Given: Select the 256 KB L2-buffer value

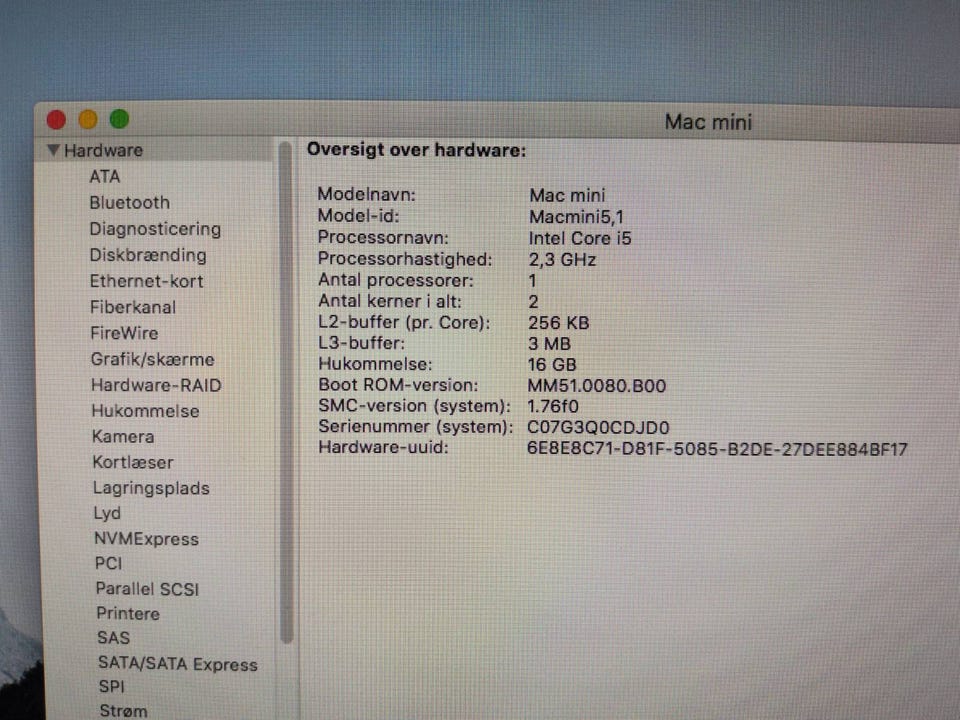Looking at the screenshot, I should pyautogui.click(x=558, y=323).
